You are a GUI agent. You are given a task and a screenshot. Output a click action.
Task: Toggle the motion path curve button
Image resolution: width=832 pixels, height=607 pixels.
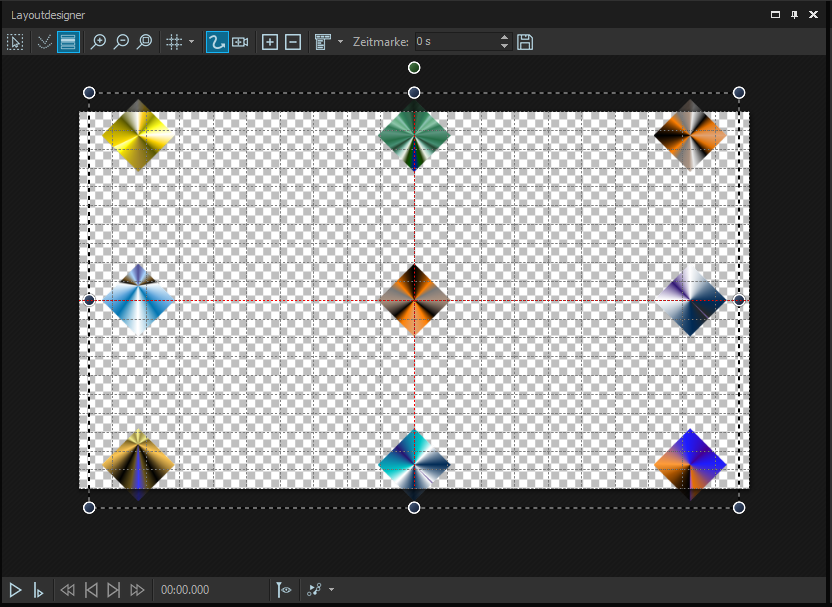[216, 42]
